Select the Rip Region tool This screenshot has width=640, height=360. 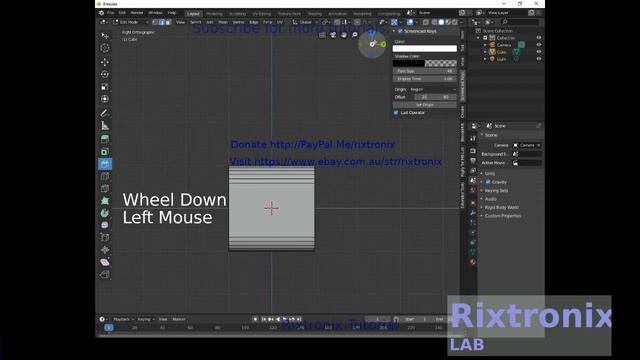click(x=105, y=274)
